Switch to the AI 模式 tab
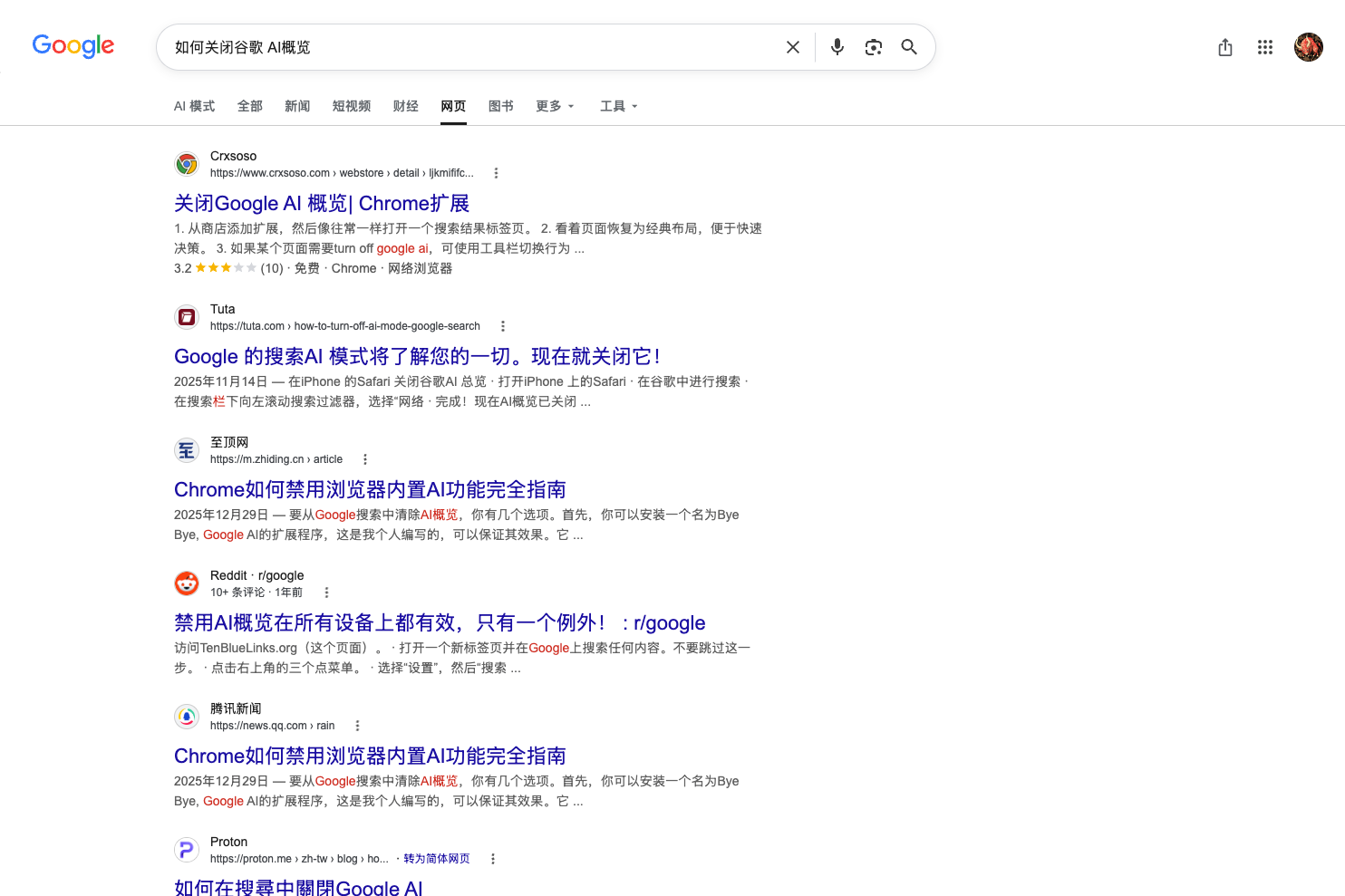This screenshot has width=1345, height=896. (x=194, y=106)
